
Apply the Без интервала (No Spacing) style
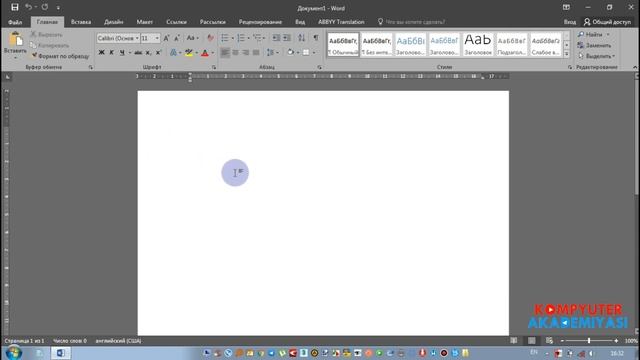377,44
